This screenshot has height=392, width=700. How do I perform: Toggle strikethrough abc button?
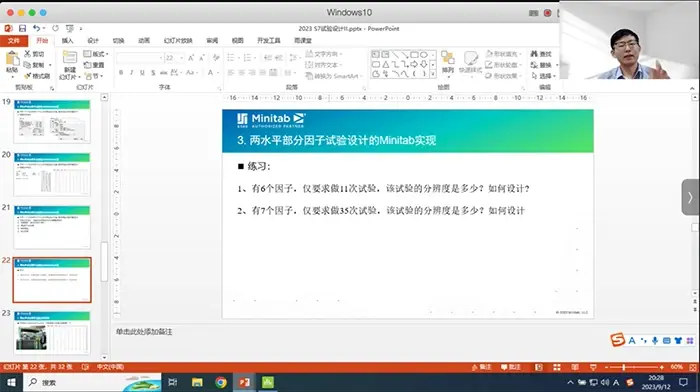163,72
